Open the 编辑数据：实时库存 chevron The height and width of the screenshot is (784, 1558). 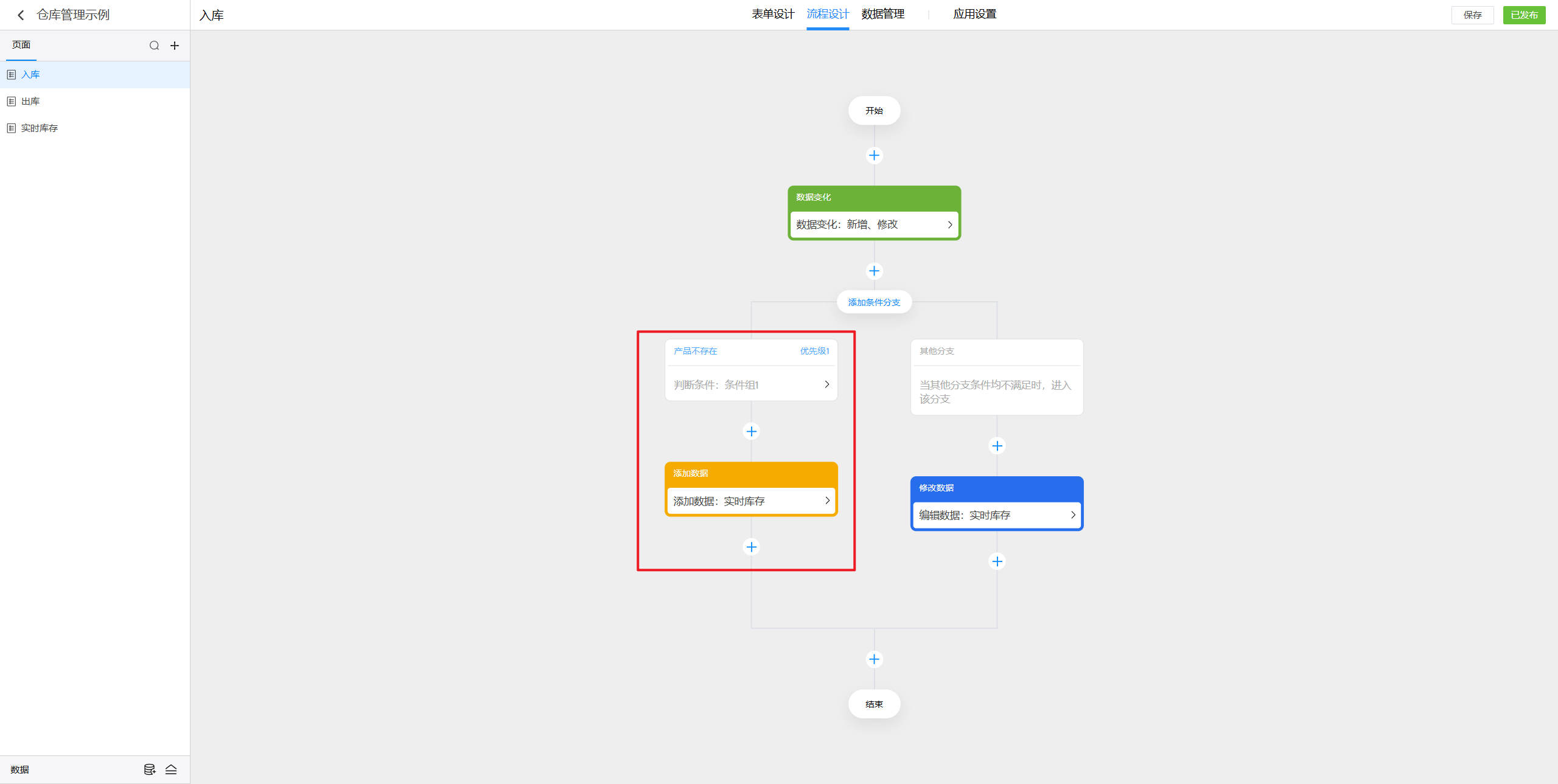coord(1072,515)
